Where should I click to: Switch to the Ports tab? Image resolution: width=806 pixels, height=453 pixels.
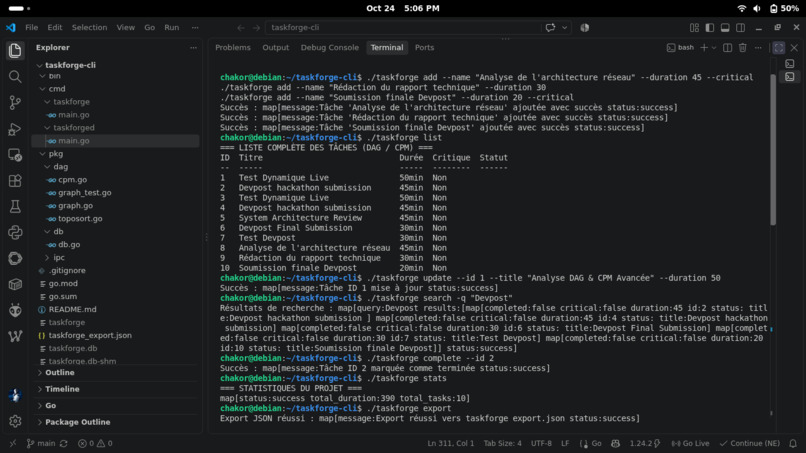[424, 47]
